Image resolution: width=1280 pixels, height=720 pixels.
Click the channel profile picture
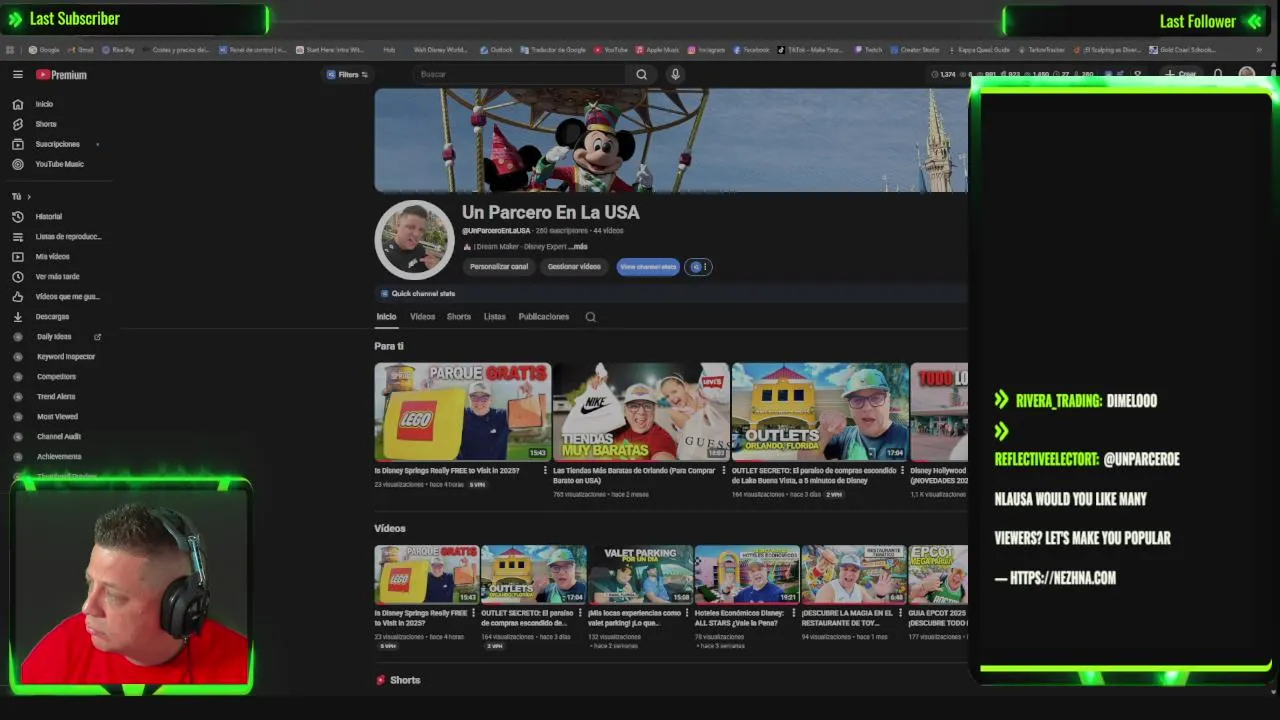click(415, 240)
